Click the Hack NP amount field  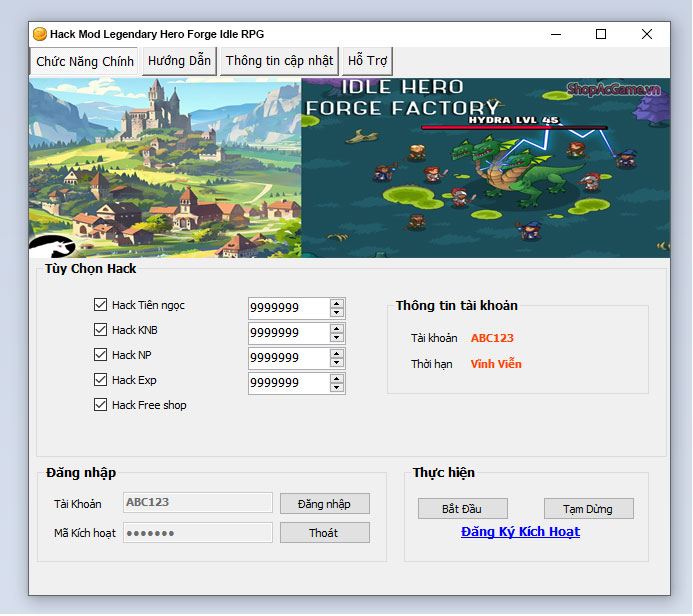289,358
